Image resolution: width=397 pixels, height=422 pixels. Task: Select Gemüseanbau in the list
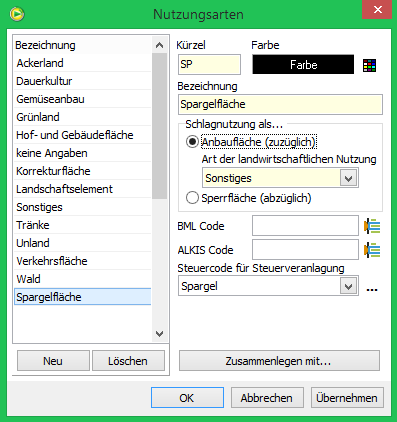(x=82, y=99)
